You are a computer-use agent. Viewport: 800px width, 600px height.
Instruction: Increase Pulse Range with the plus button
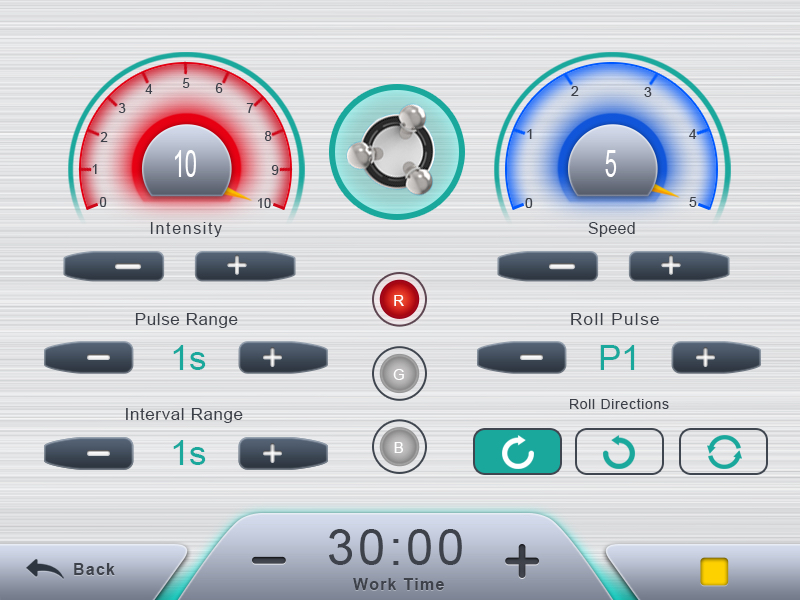[x=283, y=357]
